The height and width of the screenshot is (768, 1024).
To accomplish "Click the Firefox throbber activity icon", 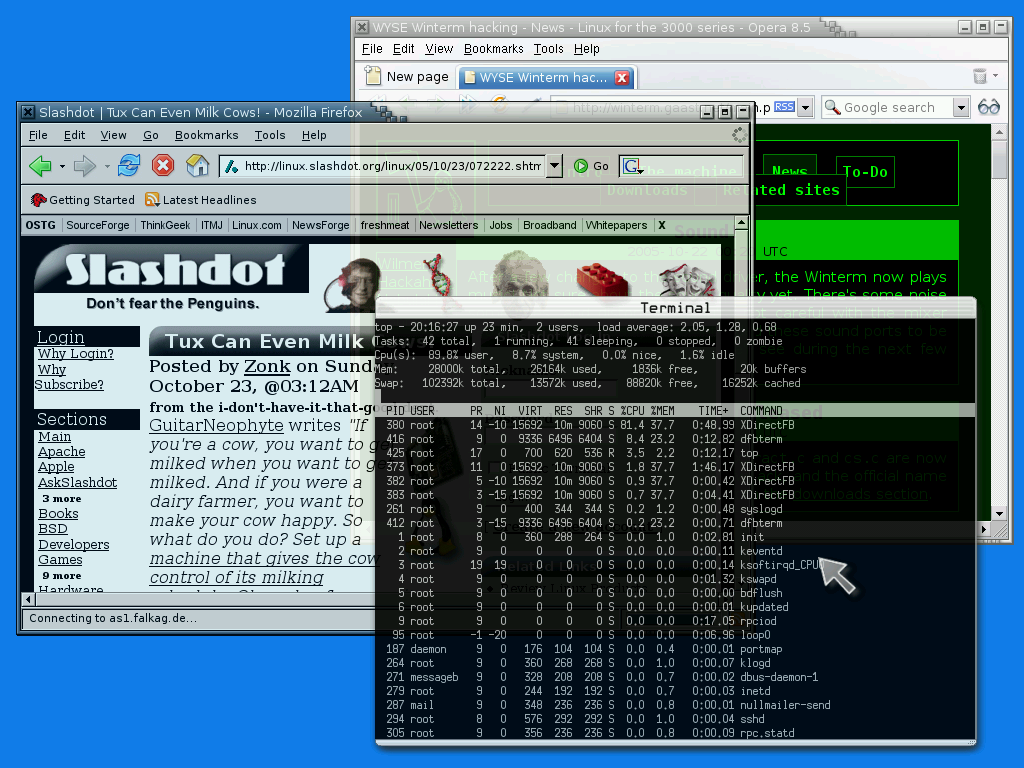I will (739, 135).
